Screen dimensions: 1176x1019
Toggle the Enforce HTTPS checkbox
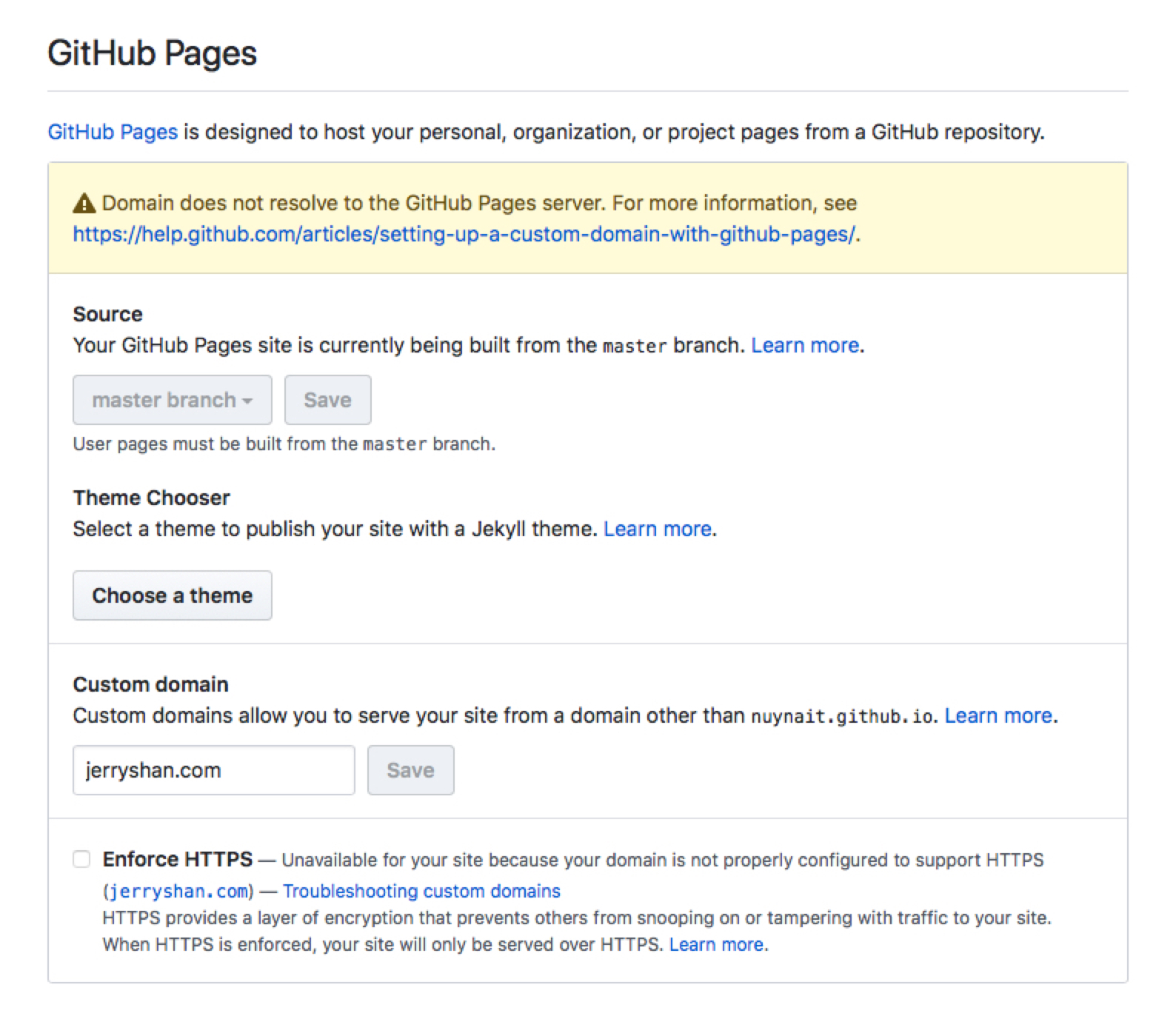point(81,859)
